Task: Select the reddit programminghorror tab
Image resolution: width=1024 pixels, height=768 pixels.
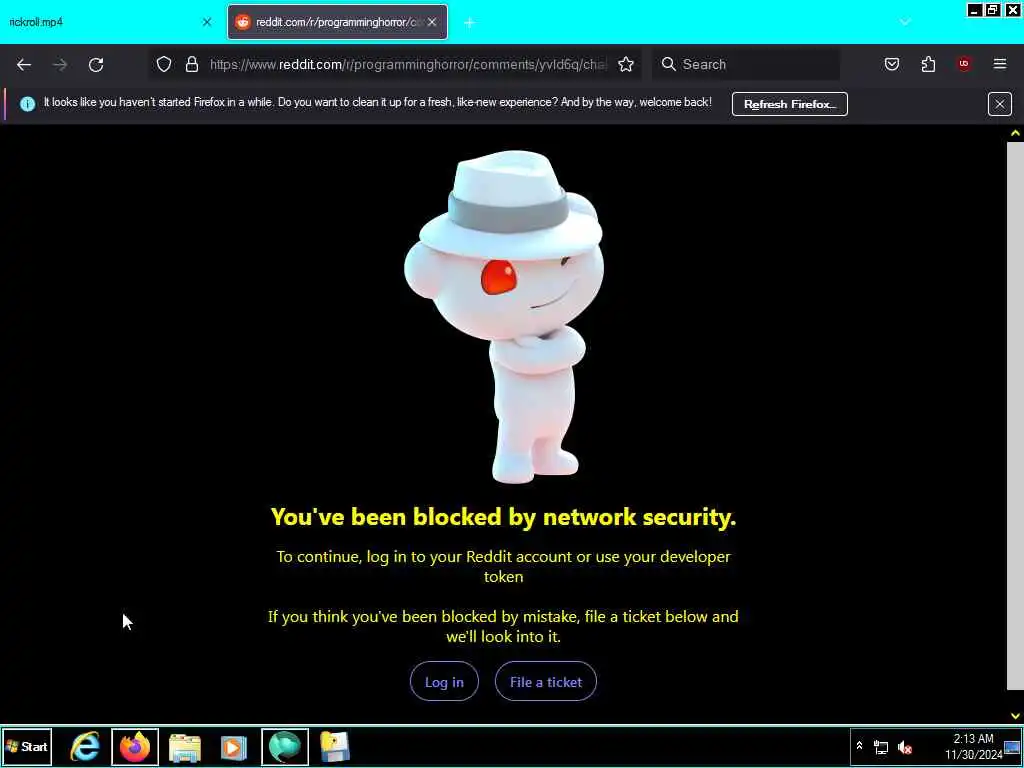Action: 337,22
